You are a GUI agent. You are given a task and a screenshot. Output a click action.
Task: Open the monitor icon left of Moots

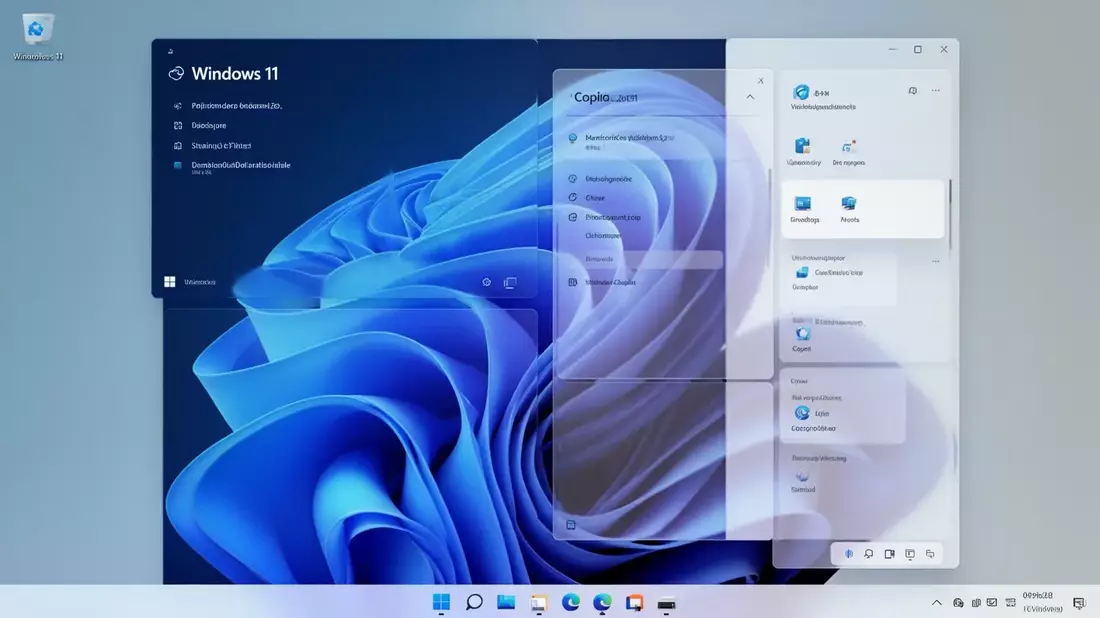coord(803,203)
